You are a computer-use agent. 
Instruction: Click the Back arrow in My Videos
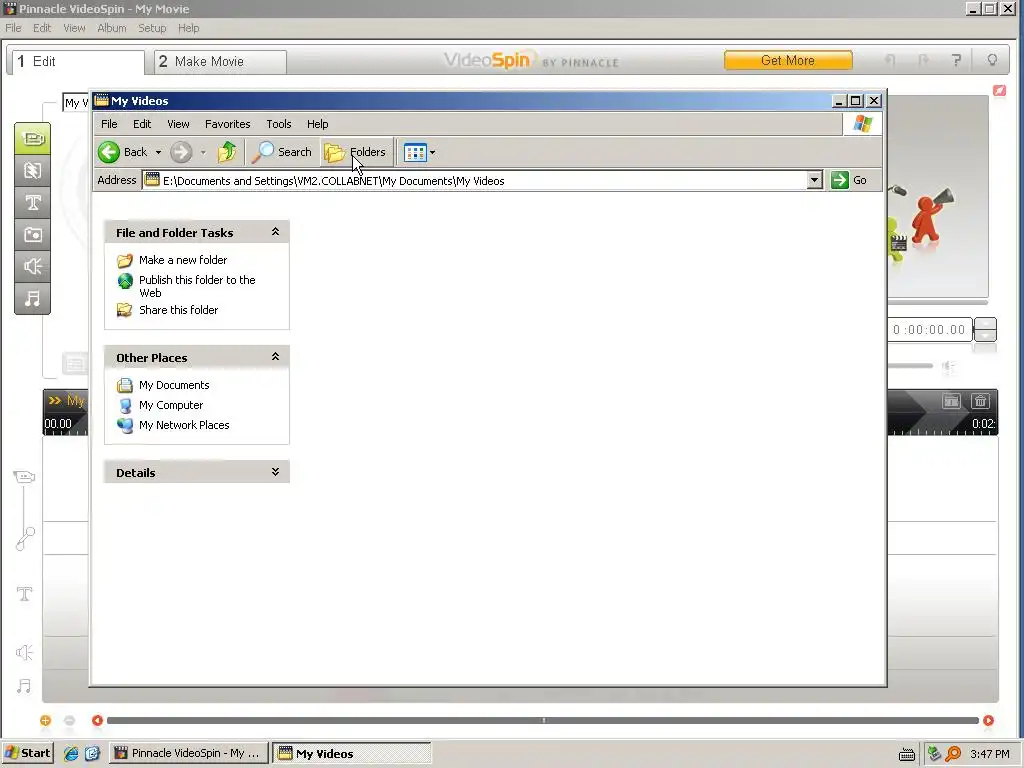click(109, 152)
